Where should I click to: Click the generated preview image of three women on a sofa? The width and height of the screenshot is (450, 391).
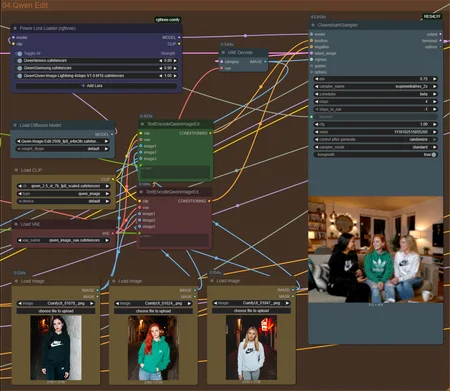pyautogui.click(x=376, y=250)
